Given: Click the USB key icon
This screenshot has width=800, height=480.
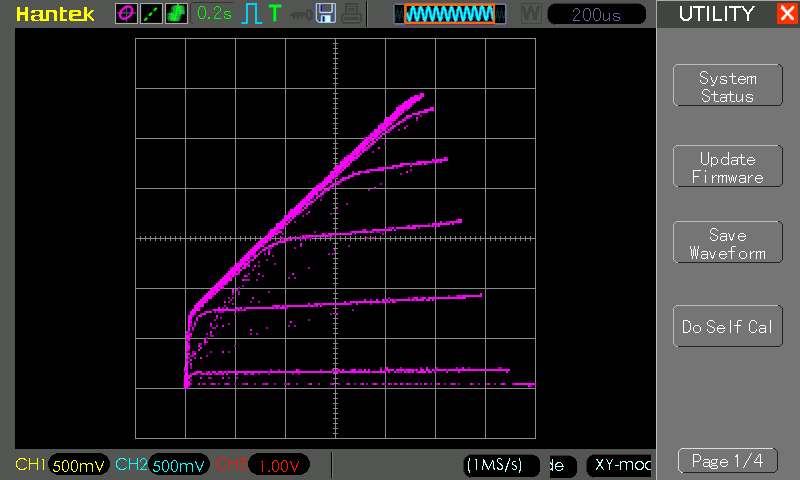Looking at the screenshot, I should [x=299, y=14].
